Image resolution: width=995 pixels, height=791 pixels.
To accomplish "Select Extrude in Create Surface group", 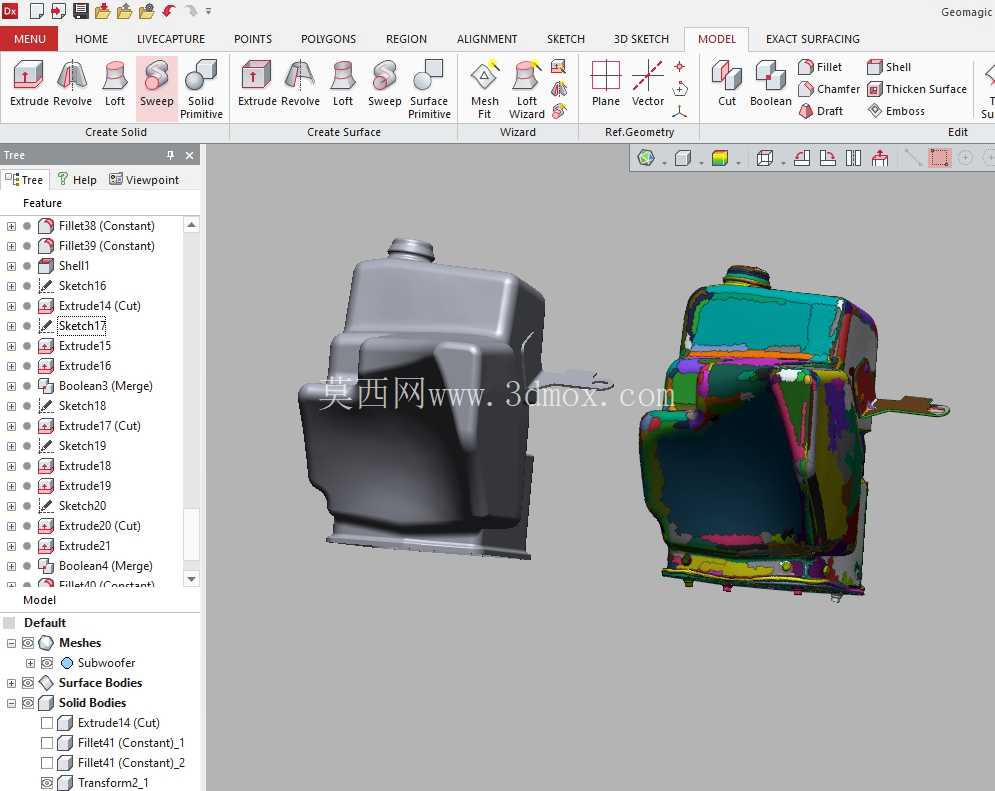I will point(257,84).
